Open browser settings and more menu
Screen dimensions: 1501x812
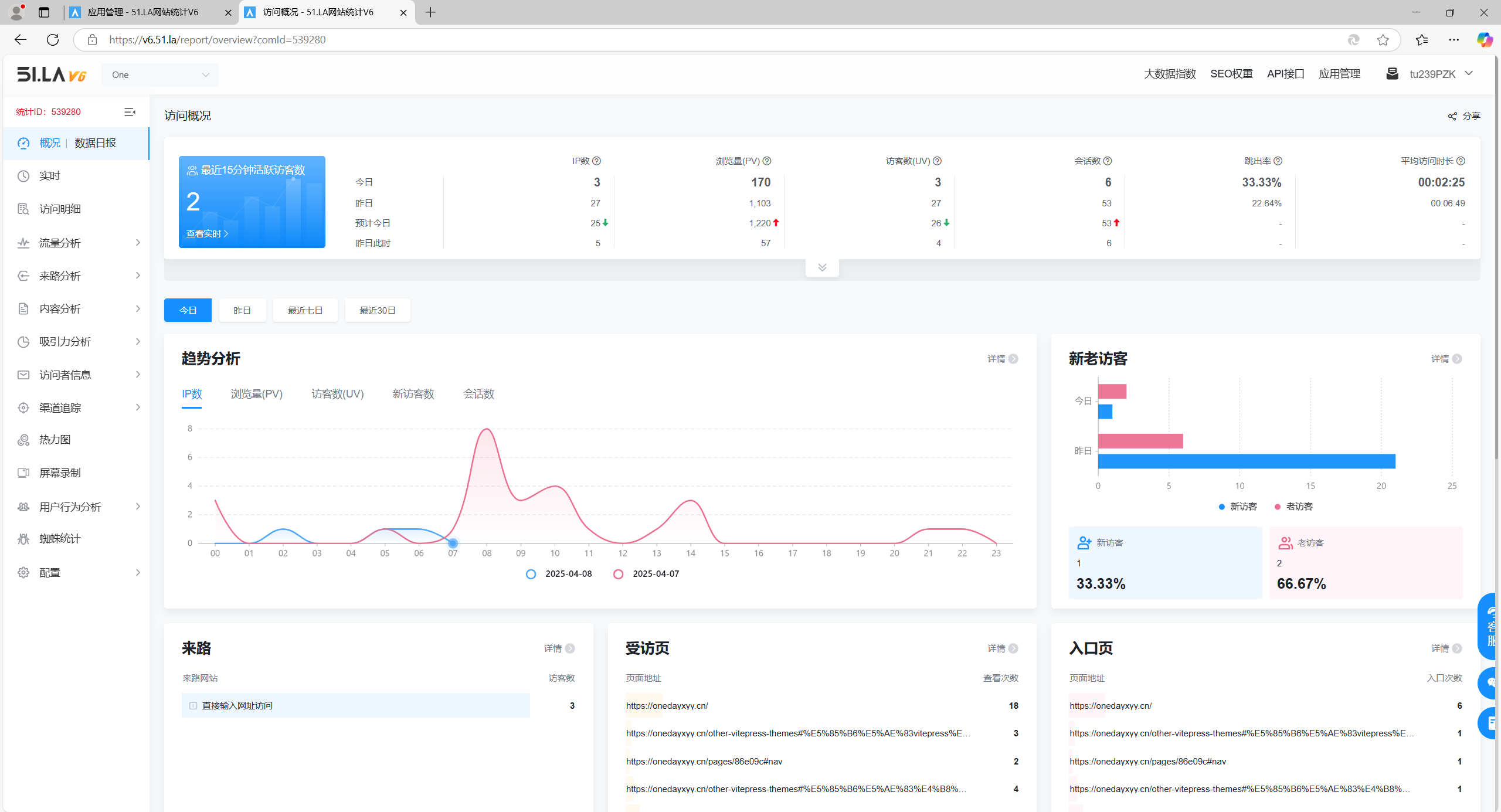pyautogui.click(x=1454, y=40)
